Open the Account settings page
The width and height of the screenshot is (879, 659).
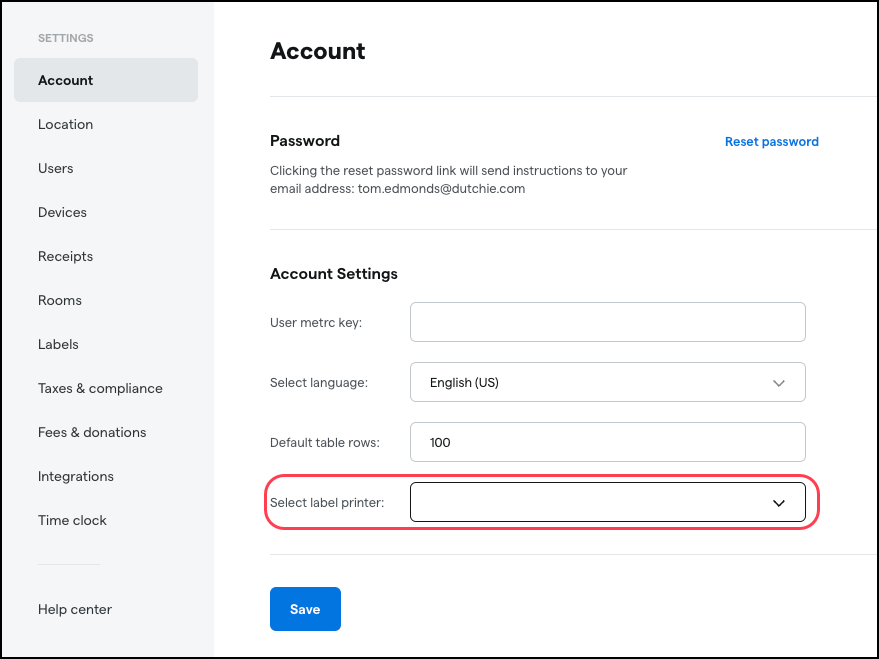click(x=66, y=80)
